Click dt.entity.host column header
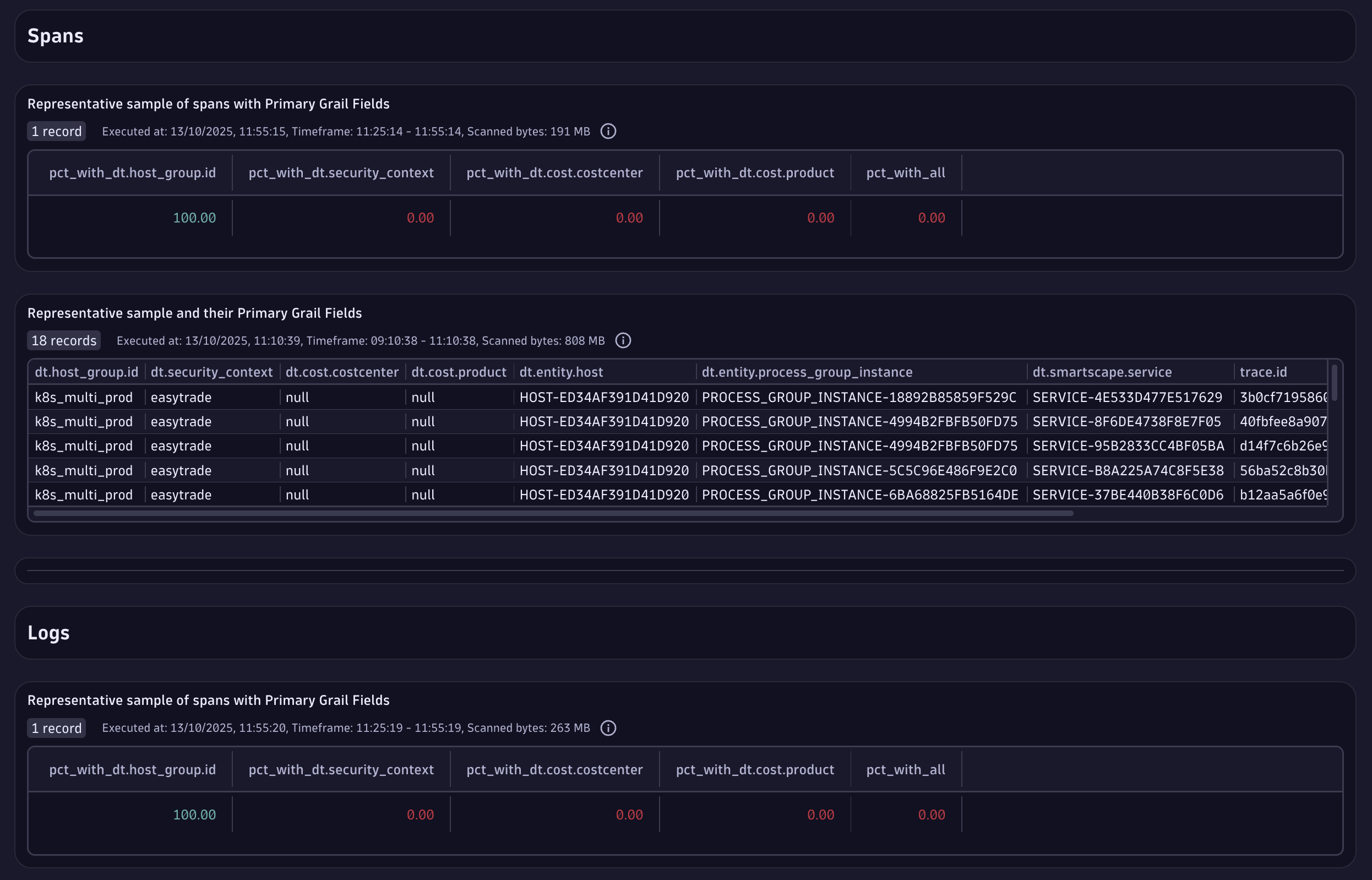 click(561, 372)
